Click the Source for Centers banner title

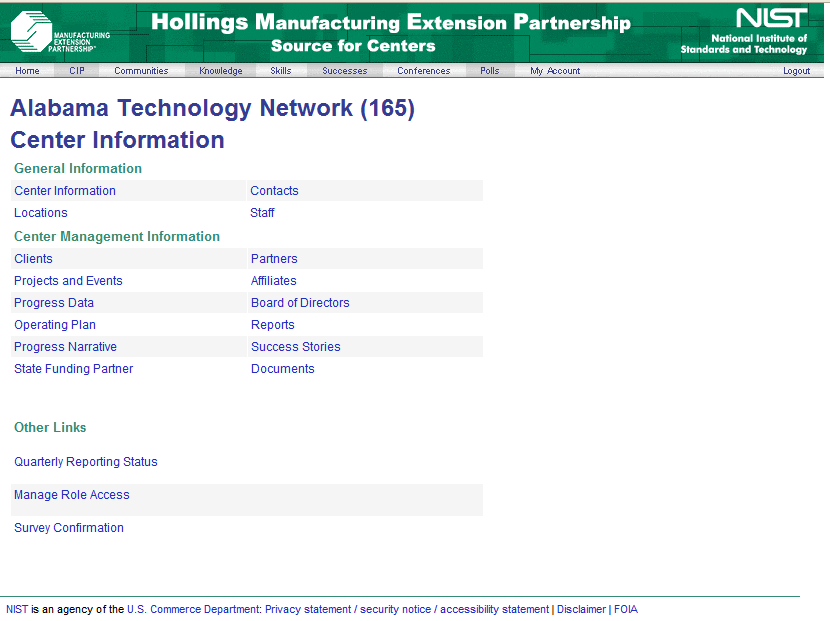point(353,46)
